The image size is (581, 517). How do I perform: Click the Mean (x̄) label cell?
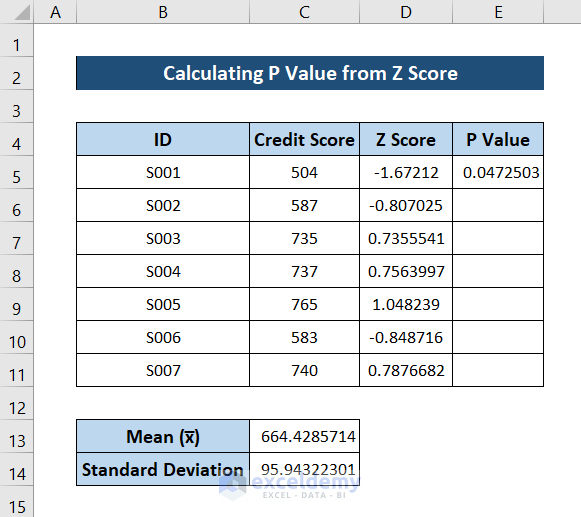[x=163, y=436]
